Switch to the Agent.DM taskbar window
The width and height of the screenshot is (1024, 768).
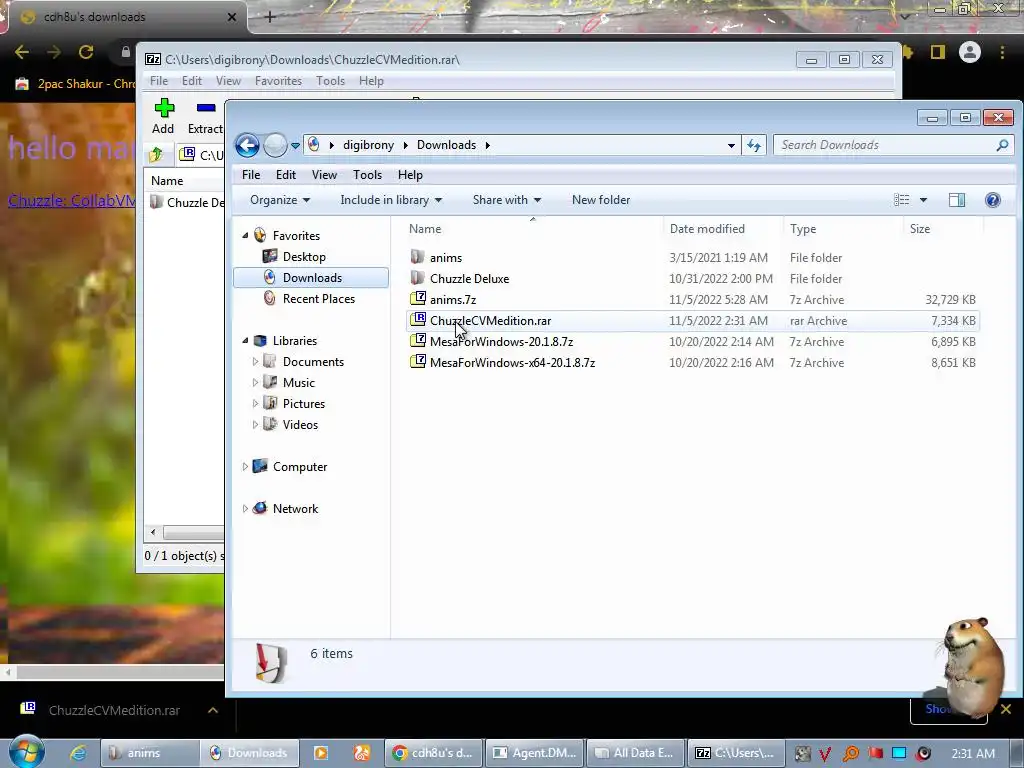pos(535,753)
